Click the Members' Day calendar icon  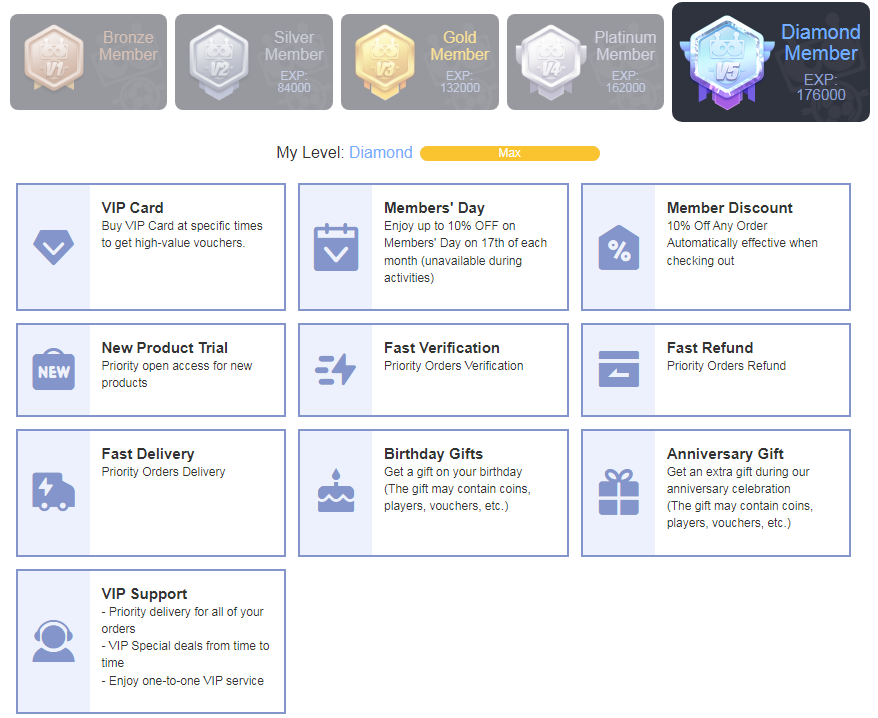(x=335, y=247)
